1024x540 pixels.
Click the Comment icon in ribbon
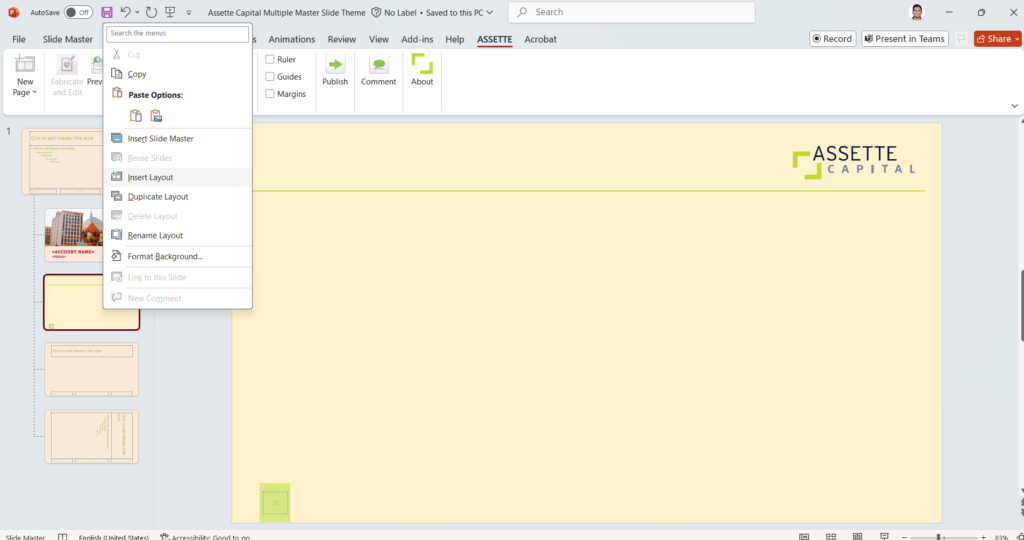pos(379,65)
